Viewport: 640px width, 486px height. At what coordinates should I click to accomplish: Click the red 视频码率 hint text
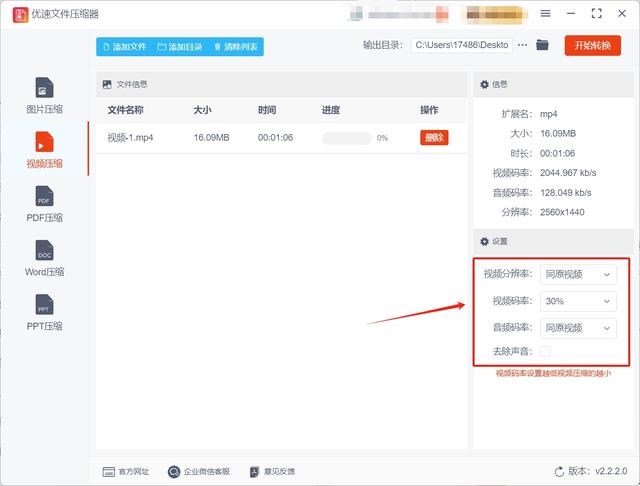point(553,373)
